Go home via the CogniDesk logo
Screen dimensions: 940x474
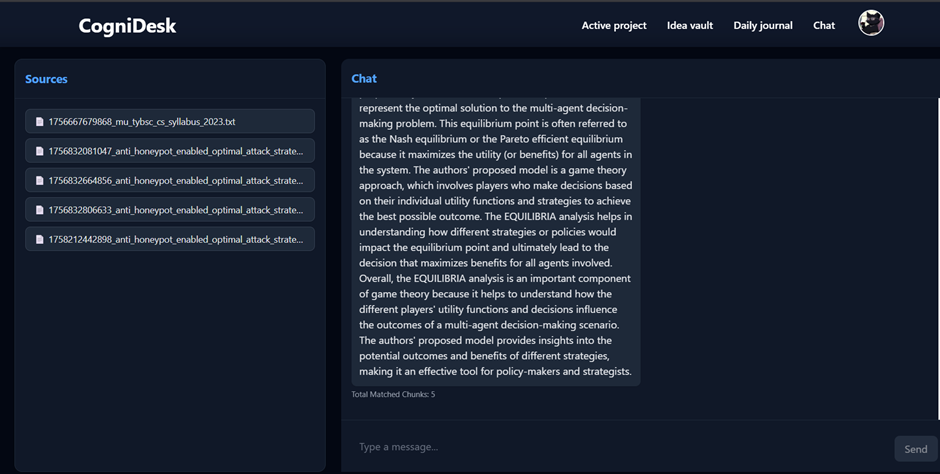[x=127, y=26]
